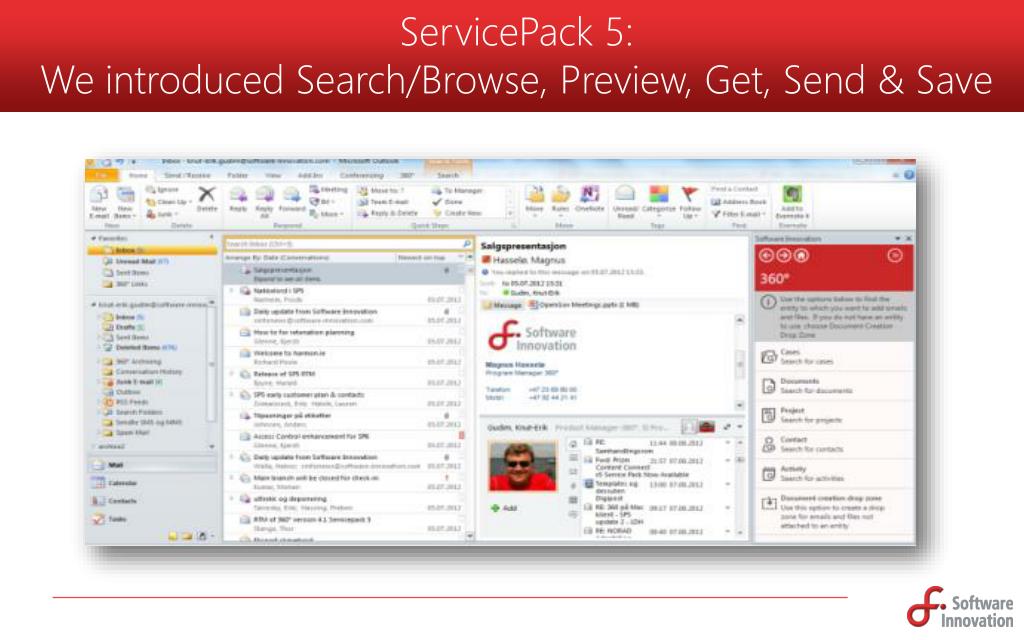Open Activity search in 360° panel
This screenshot has height=640, width=1024.
click(835, 474)
